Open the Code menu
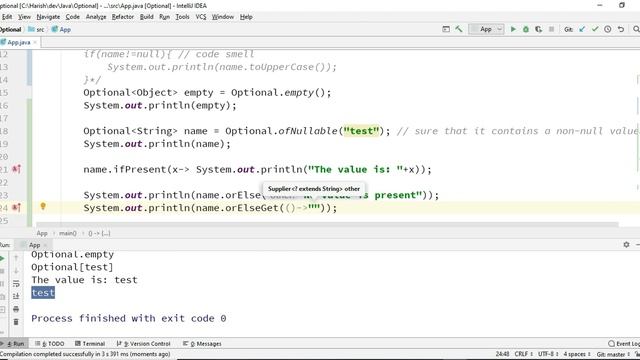This screenshot has width=640, height=360. tap(73, 17)
